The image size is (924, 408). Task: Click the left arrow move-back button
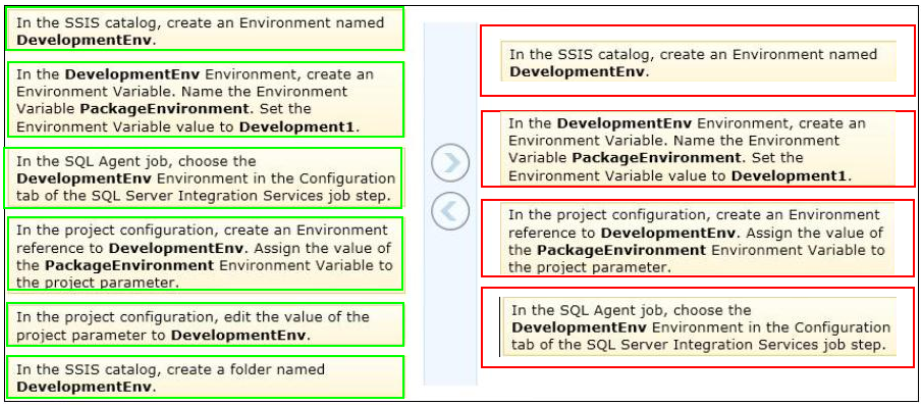pyautogui.click(x=450, y=210)
